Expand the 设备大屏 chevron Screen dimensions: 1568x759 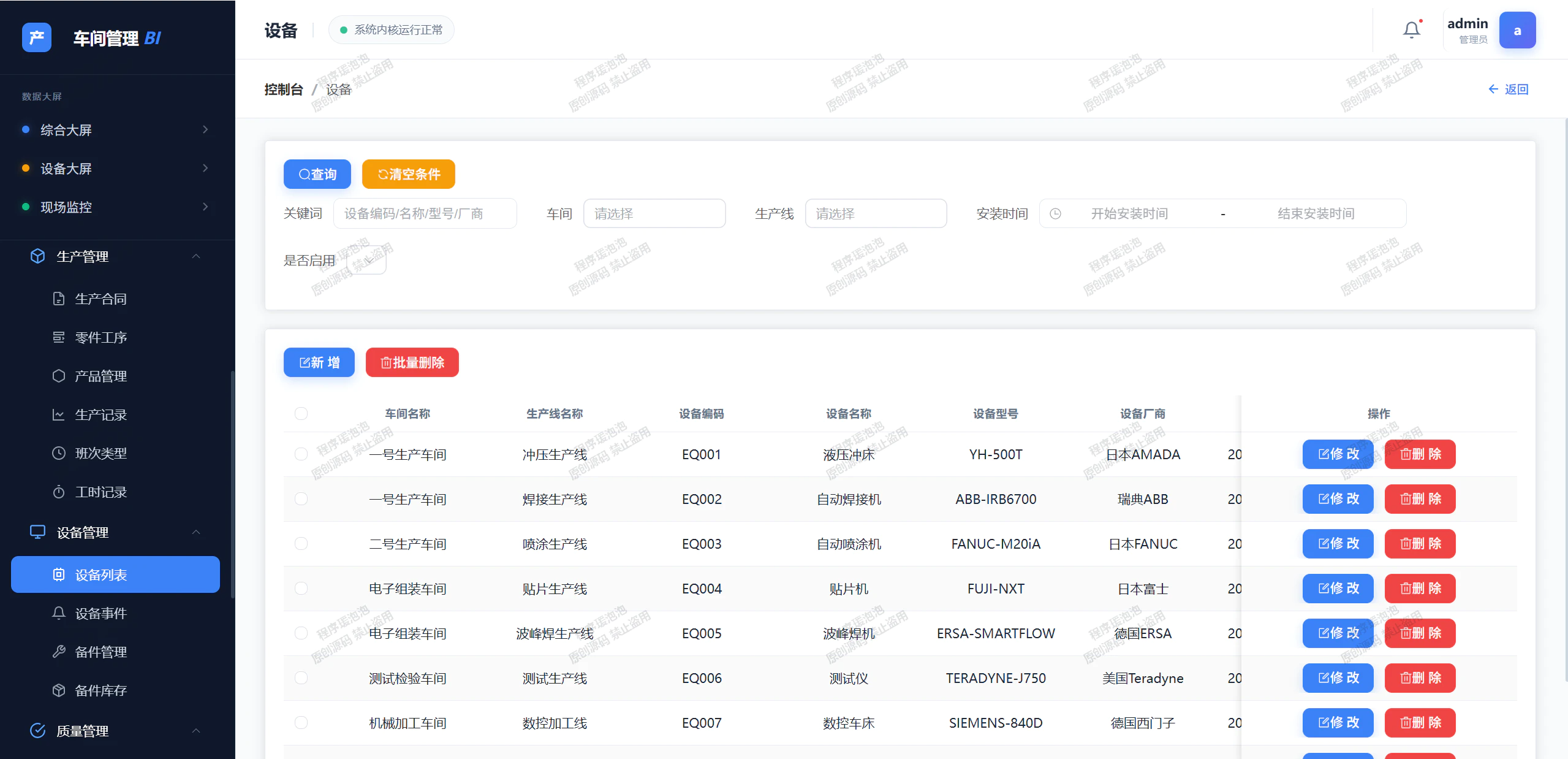[205, 168]
